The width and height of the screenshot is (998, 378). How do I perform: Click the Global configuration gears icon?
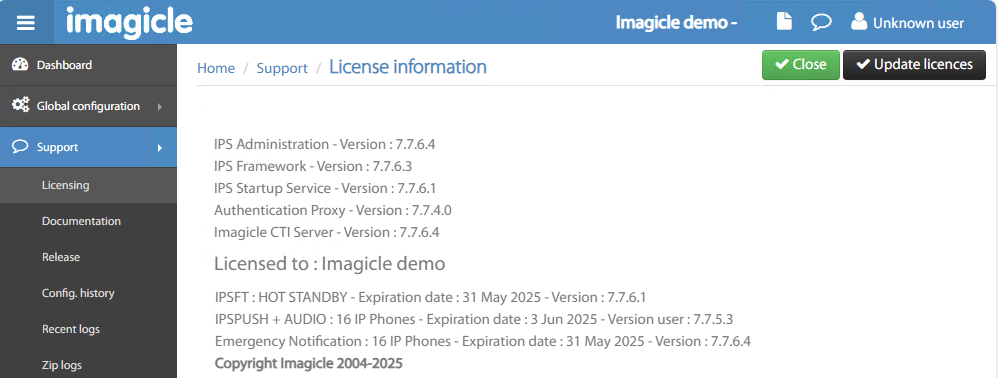pos(20,105)
